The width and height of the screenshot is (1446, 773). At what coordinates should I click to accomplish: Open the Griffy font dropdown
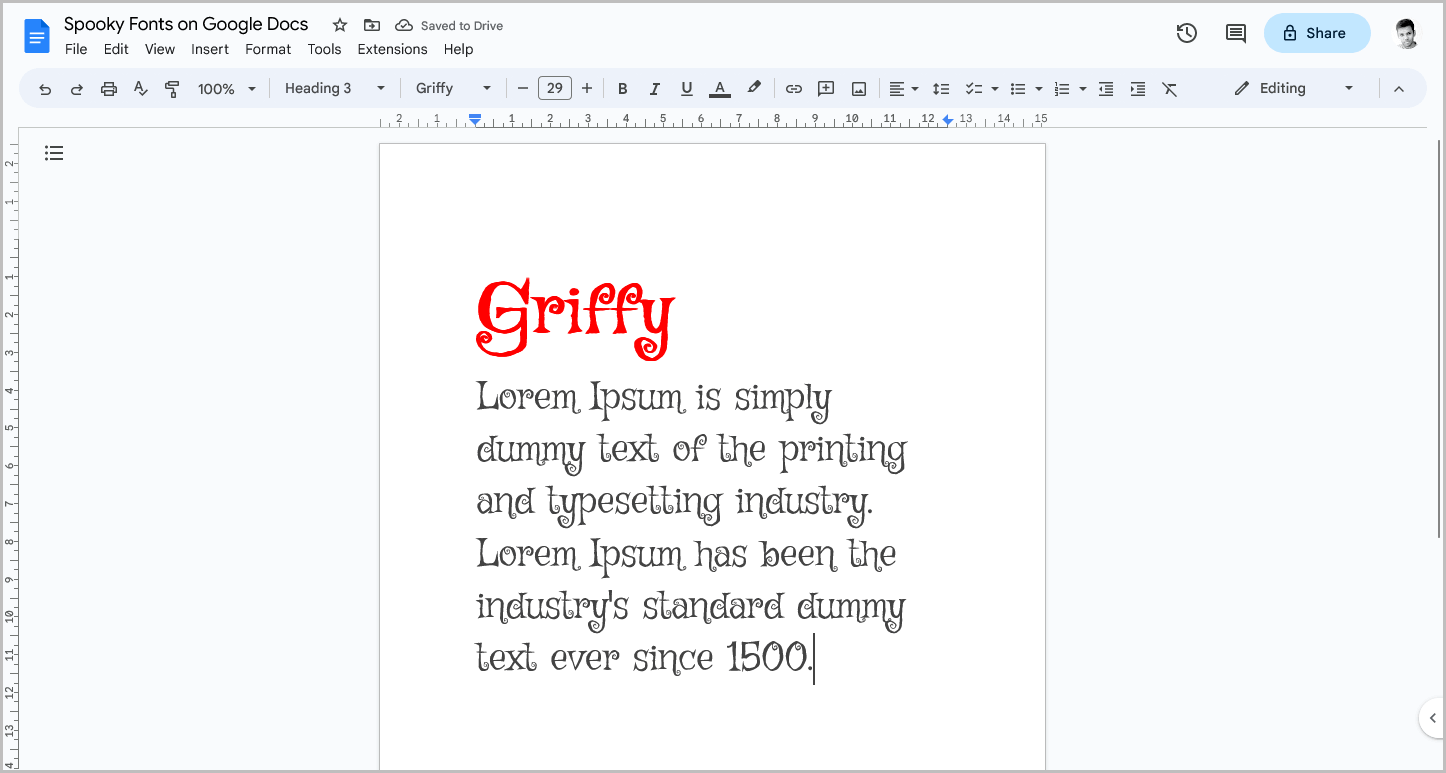pyautogui.click(x=453, y=88)
